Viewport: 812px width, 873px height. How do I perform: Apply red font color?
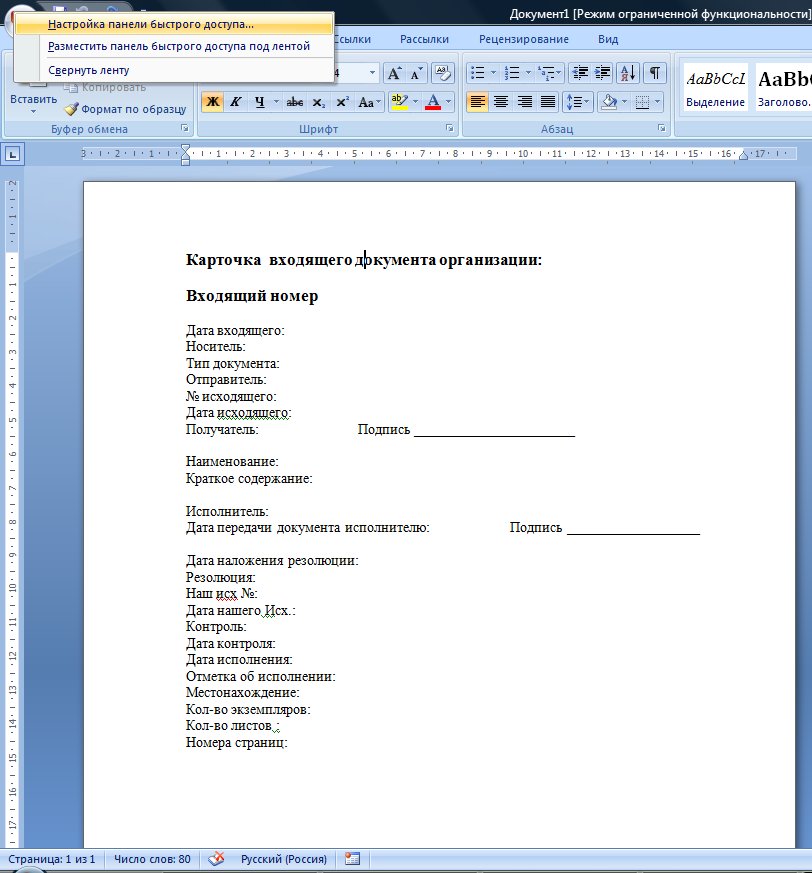pyautogui.click(x=433, y=102)
